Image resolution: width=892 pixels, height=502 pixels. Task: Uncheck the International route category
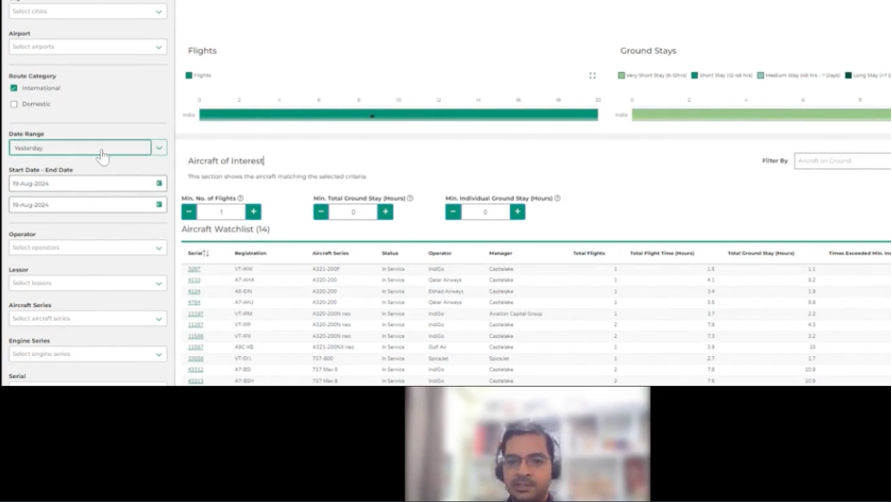pyautogui.click(x=14, y=88)
